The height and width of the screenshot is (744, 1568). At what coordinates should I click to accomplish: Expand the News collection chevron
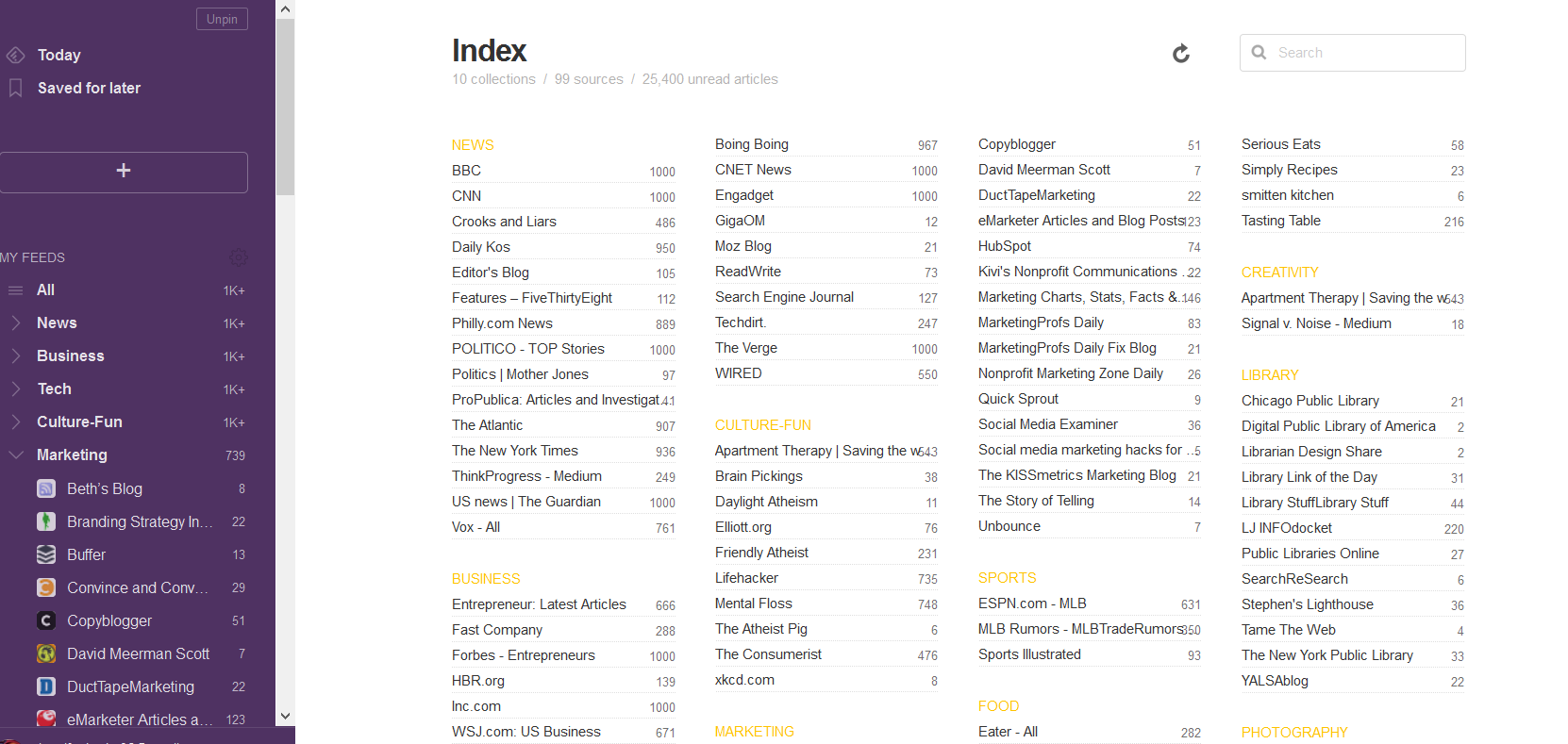click(x=15, y=322)
